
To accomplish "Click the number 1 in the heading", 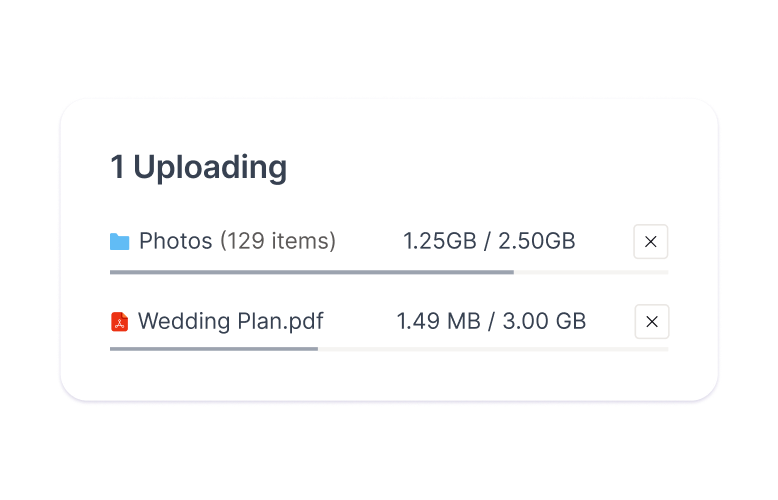I will pyautogui.click(x=117, y=168).
